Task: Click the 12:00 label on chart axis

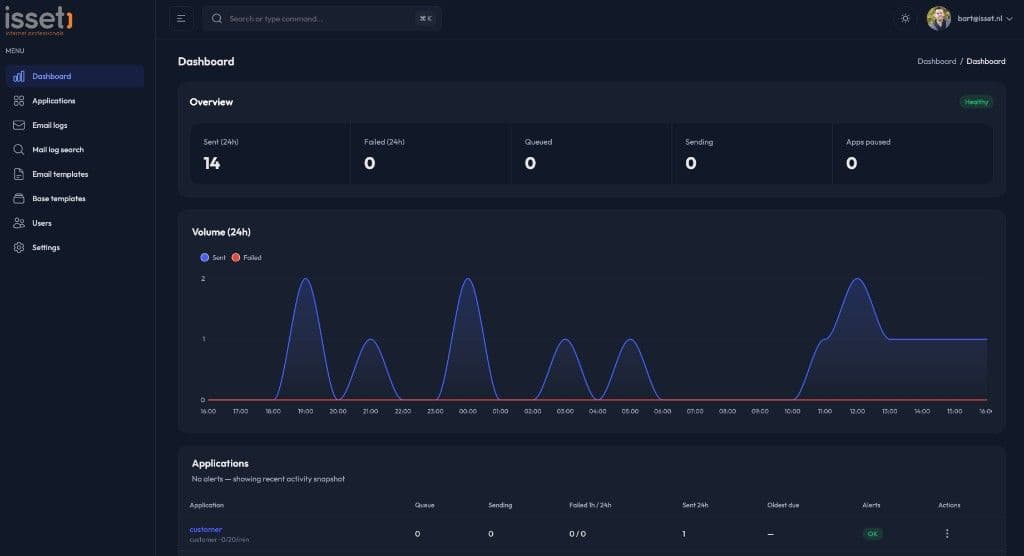Action: tap(857, 412)
